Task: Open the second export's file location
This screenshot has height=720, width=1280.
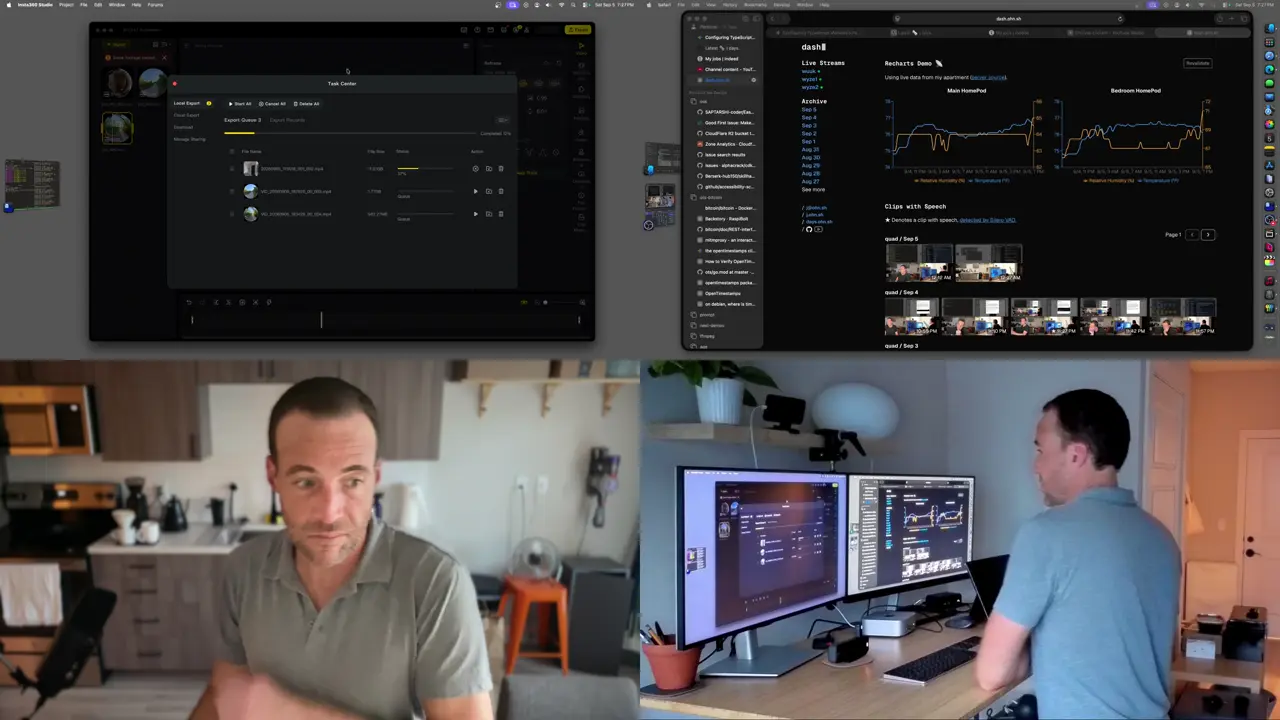Action: pos(488,191)
